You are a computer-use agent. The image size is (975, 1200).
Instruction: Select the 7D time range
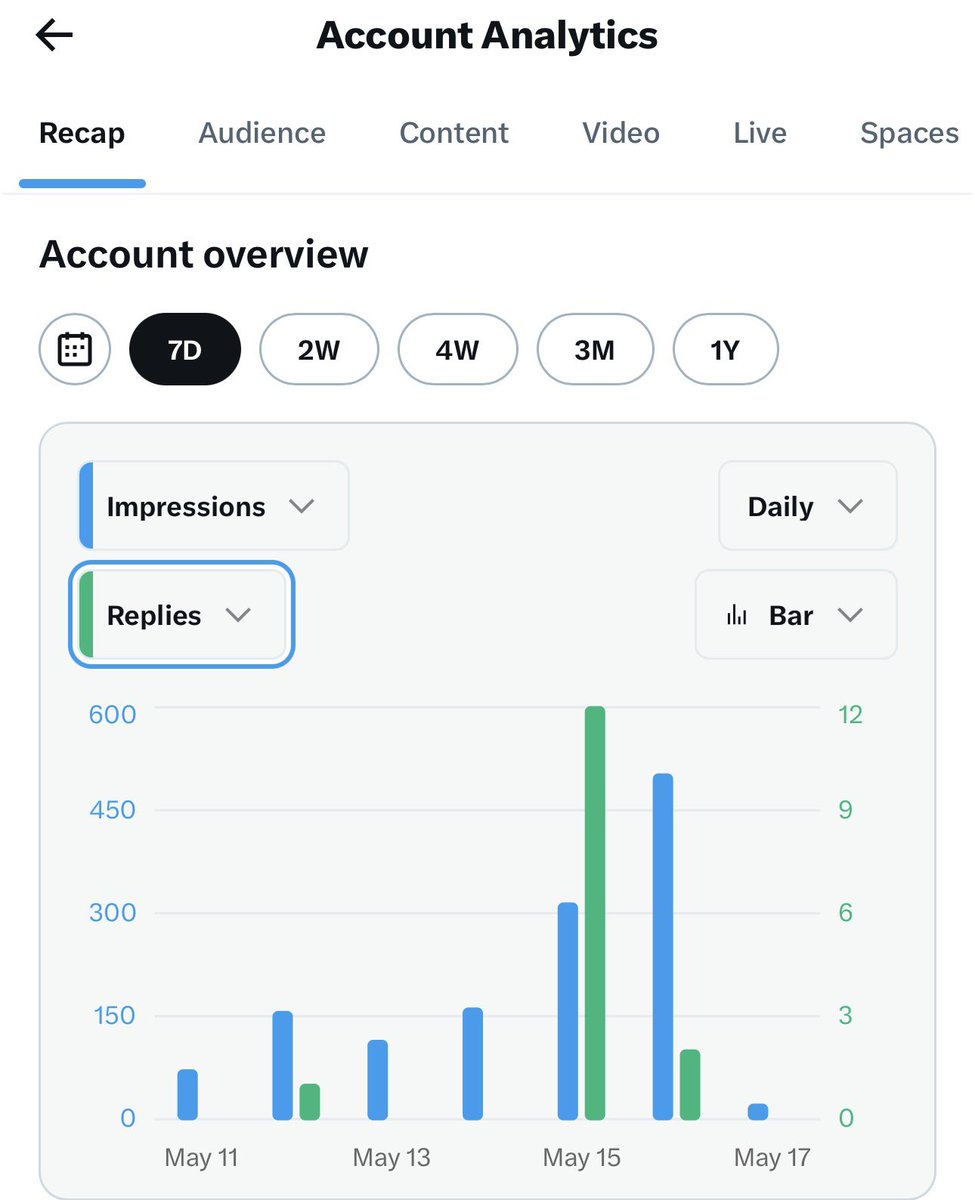(x=185, y=350)
